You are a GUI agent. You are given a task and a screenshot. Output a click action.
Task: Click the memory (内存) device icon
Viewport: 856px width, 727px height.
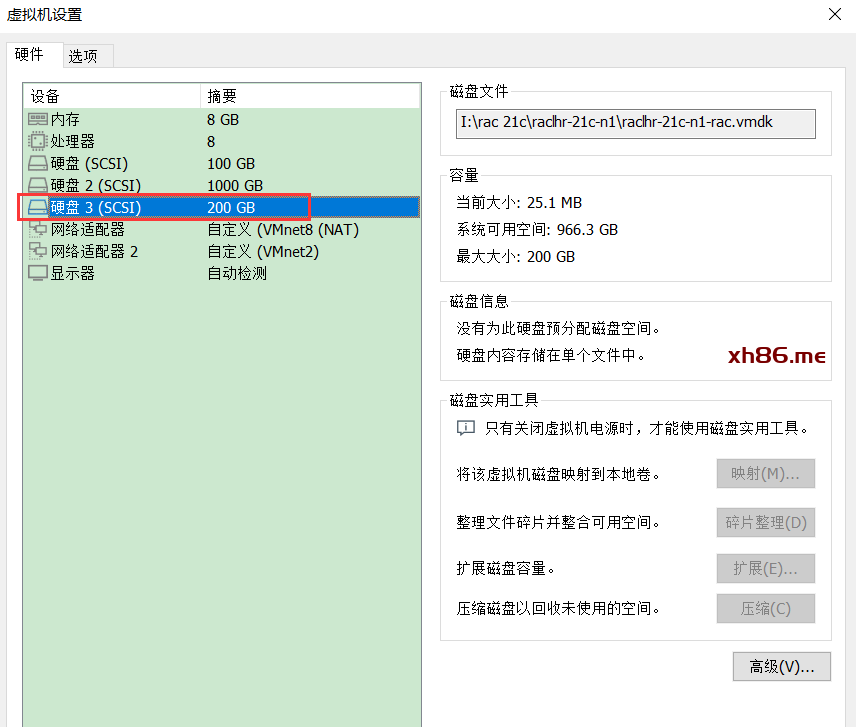[38, 119]
